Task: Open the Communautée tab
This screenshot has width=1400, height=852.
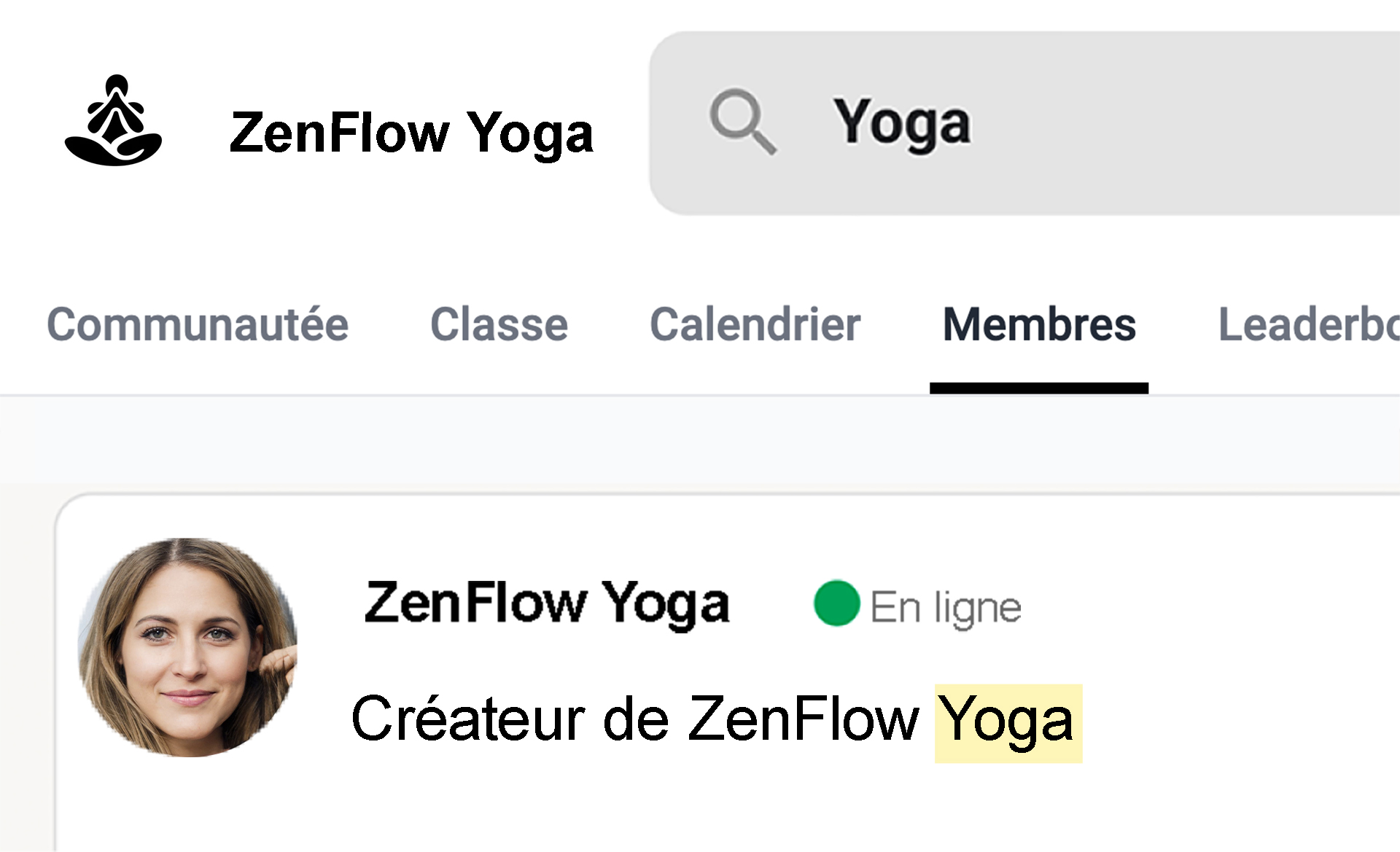Action: [x=198, y=324]
